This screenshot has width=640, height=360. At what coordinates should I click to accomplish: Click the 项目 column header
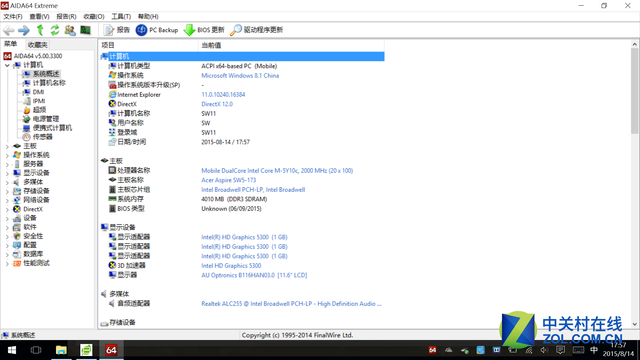tap(148, 45)
